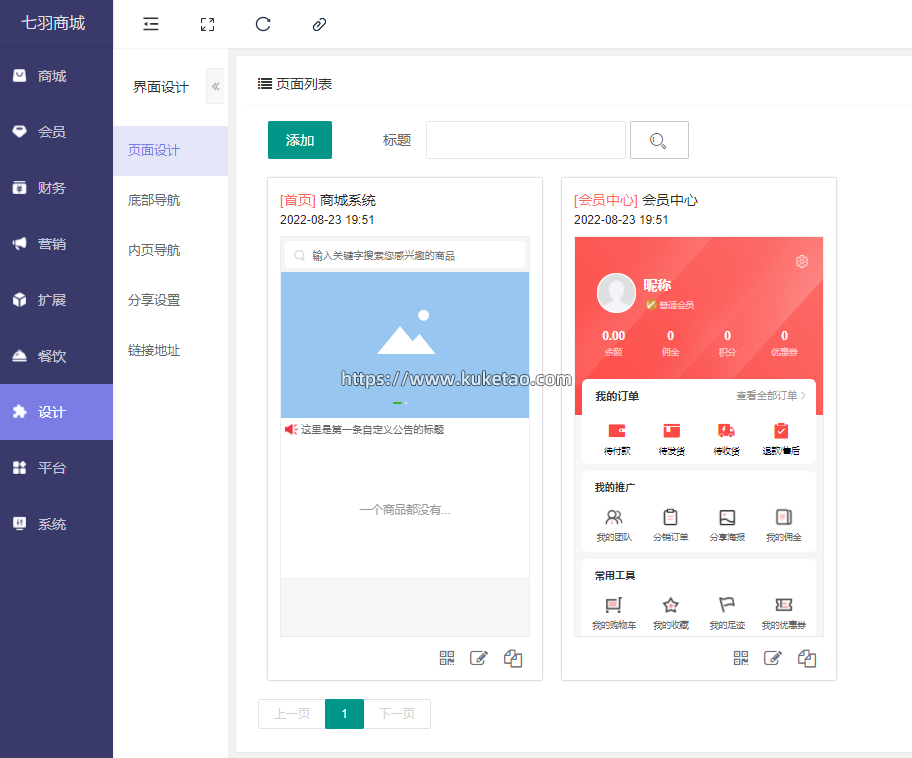Edit the 商城系统 home page
Screen dimensions: 912x758
tap(479, 658)
